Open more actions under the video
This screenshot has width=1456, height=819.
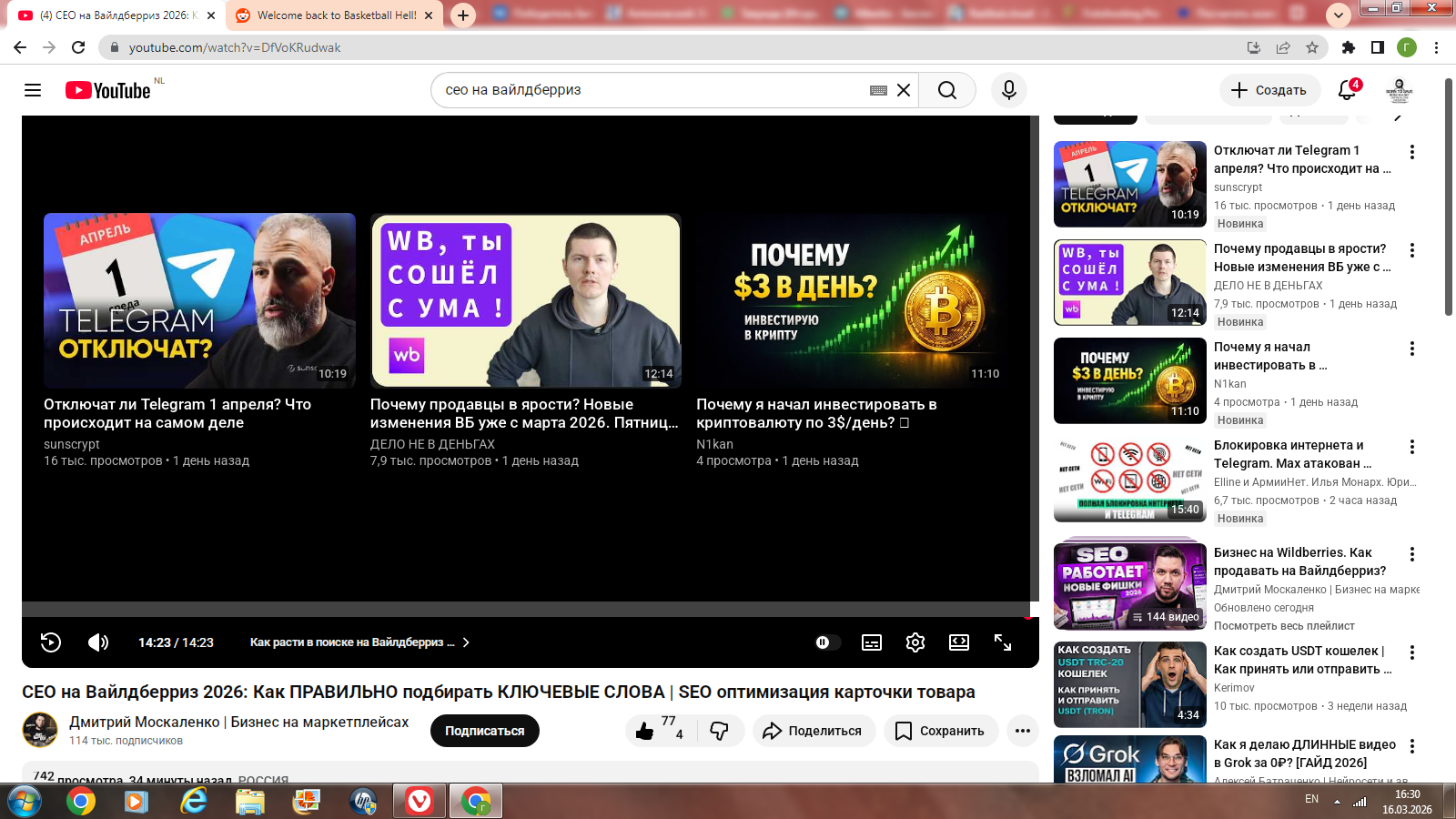(x=1023, y=731)
